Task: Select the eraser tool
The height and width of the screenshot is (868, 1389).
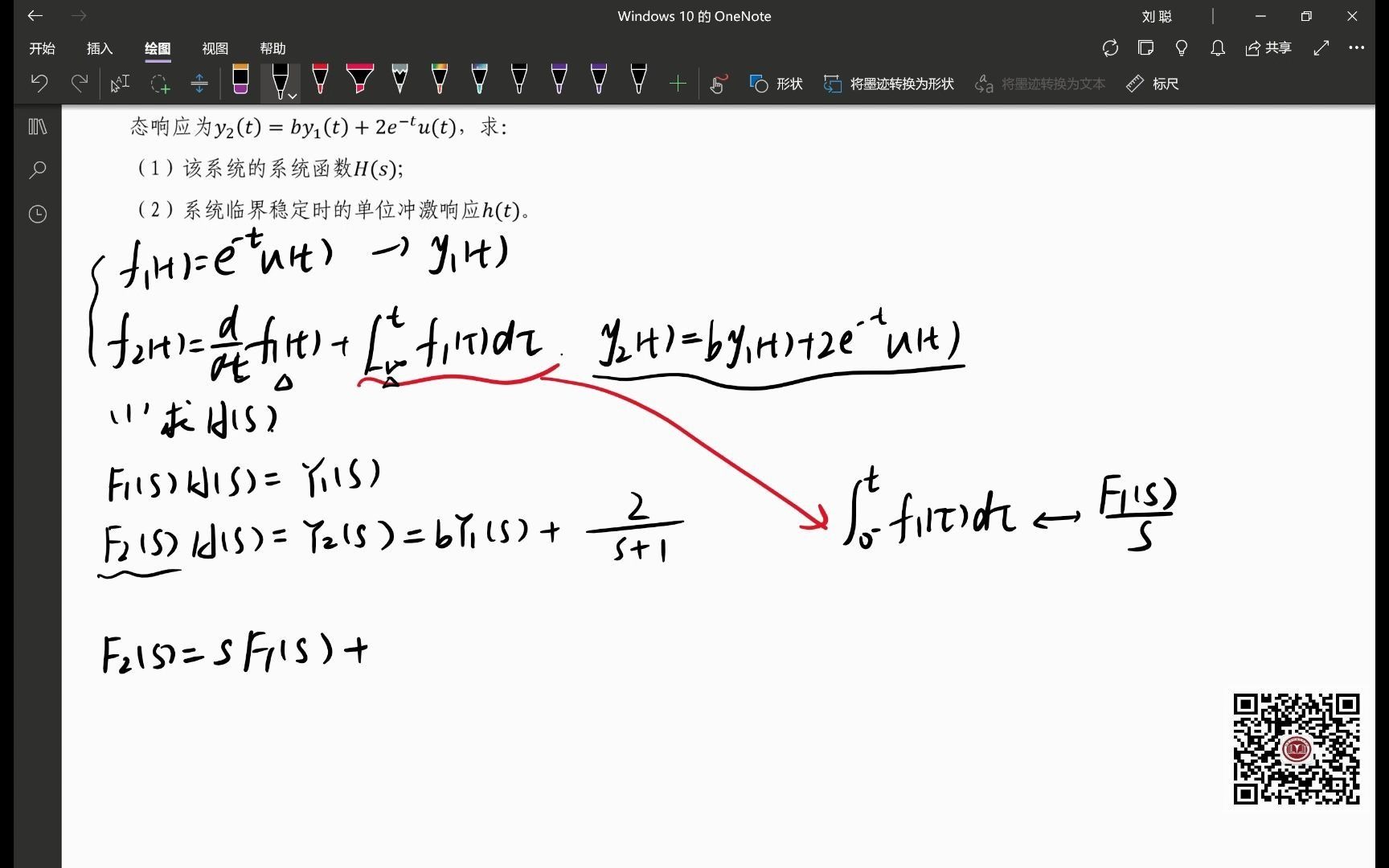Action: click(240, 80)
